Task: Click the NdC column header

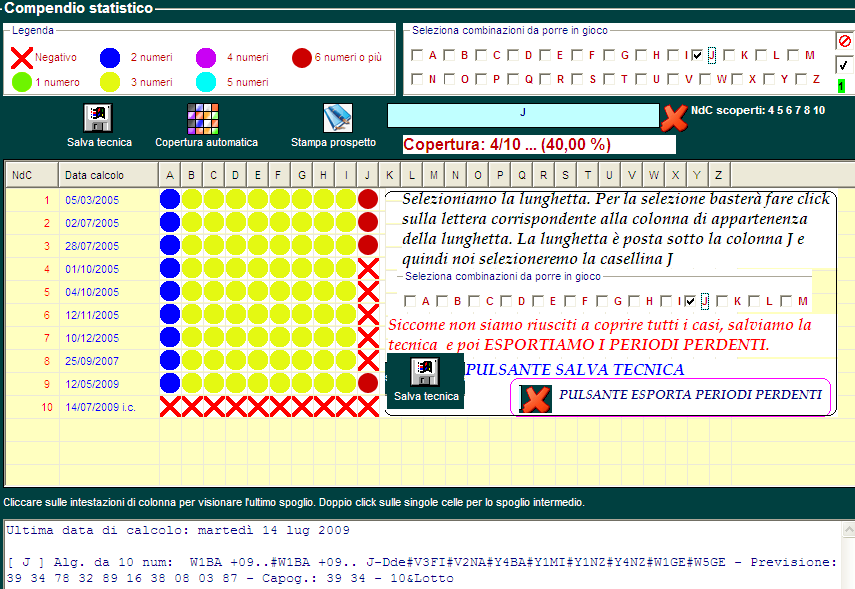Action: (x=32, y=175)
